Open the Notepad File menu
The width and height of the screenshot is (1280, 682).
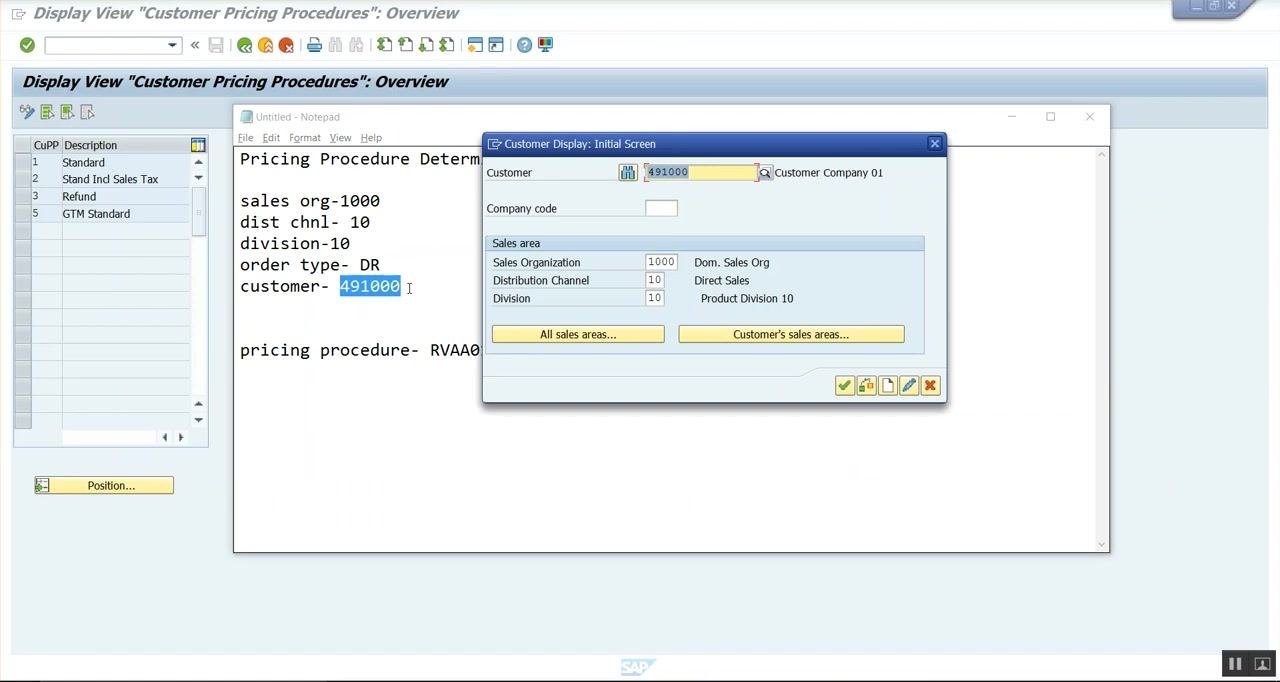pyautogui.click(x=246, y=138)
